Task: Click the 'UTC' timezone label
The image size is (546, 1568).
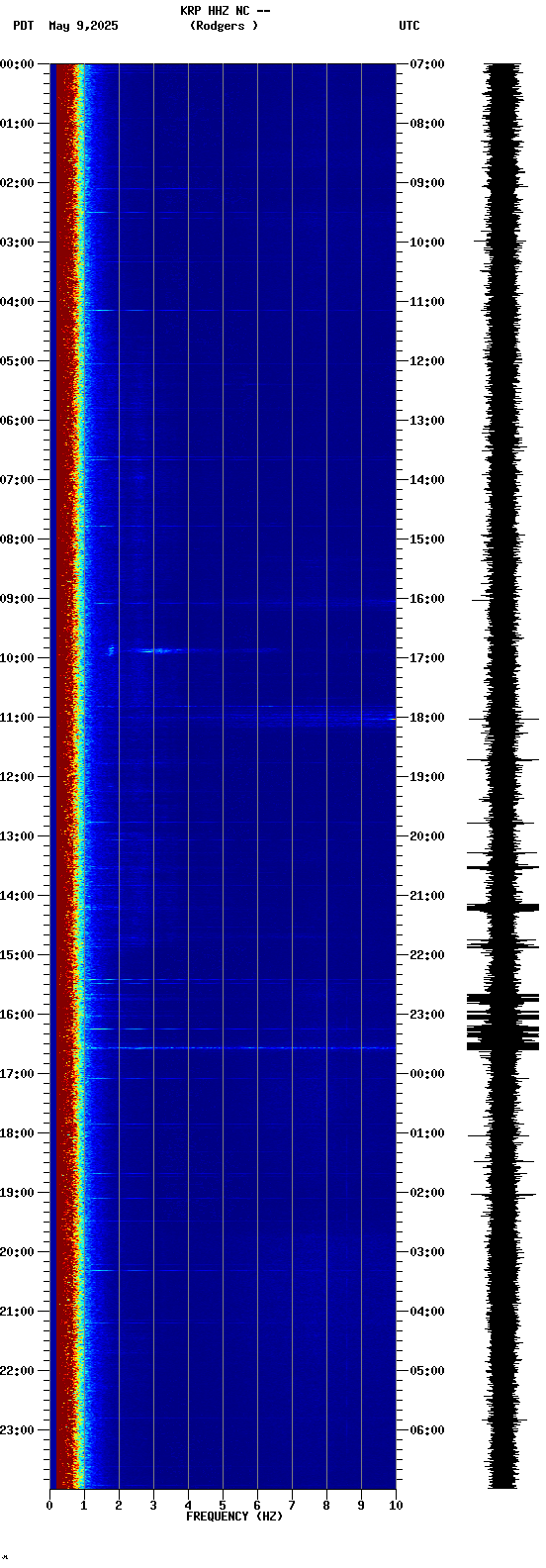Action: click(409, 26)
